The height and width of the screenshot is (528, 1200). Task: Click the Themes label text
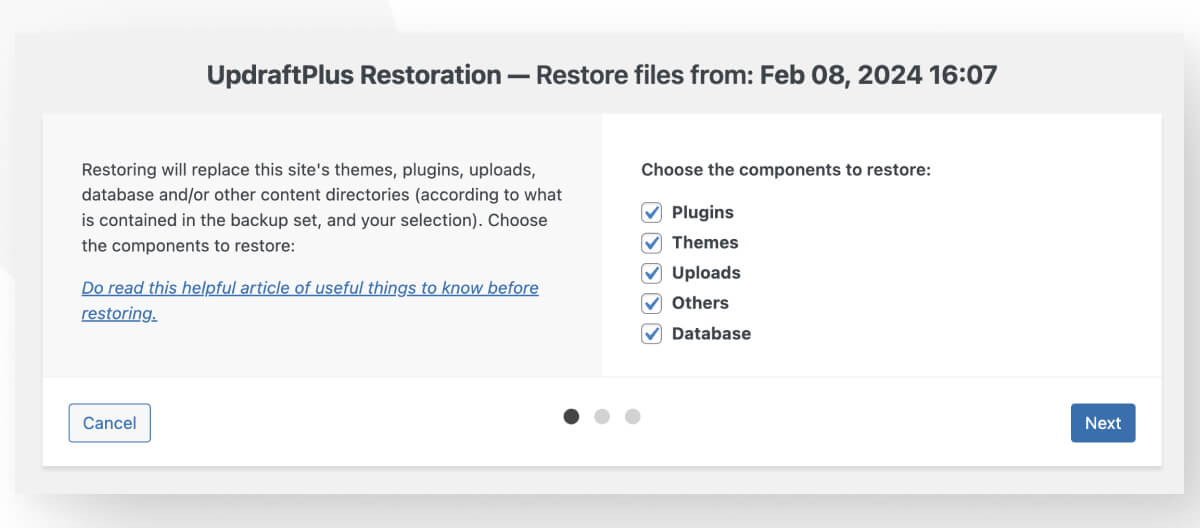(x=705, y=242)
